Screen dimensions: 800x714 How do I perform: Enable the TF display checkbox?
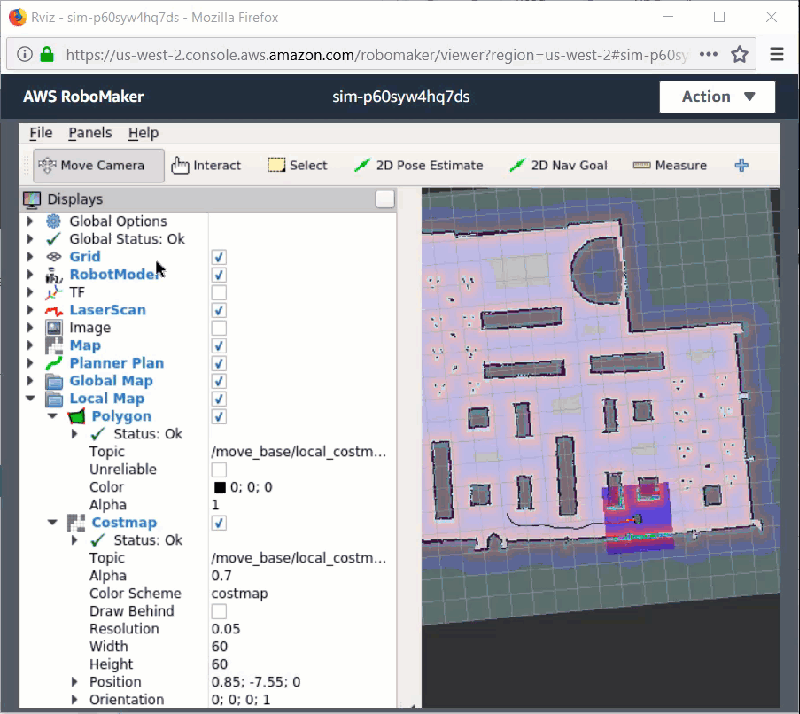point(219,292)
